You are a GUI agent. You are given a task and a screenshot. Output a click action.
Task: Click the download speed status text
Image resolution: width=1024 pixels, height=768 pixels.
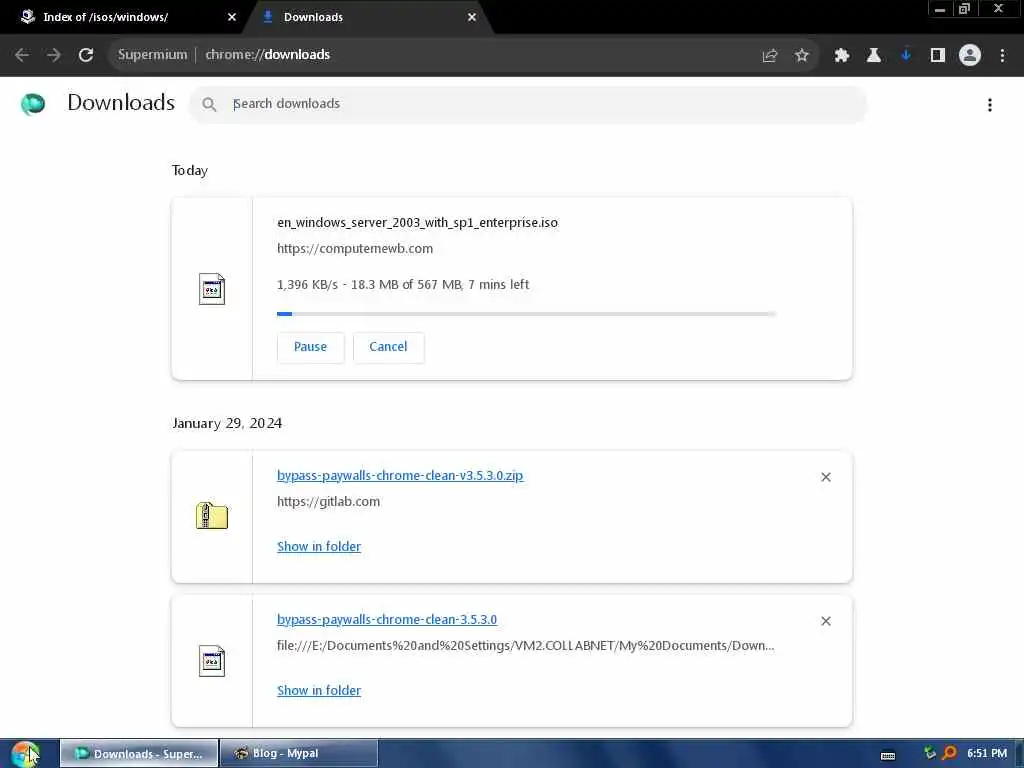403,285
